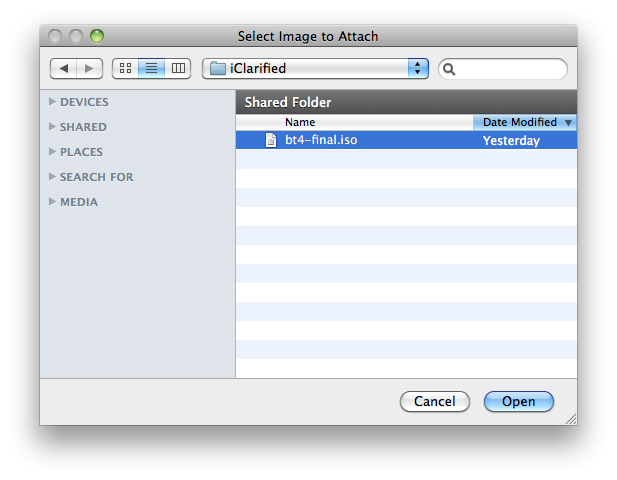Image resolution: width=617 pixels, height=480 pixels.
Task: Expand the MEDIA sidebar section
Action: (52, 202)
